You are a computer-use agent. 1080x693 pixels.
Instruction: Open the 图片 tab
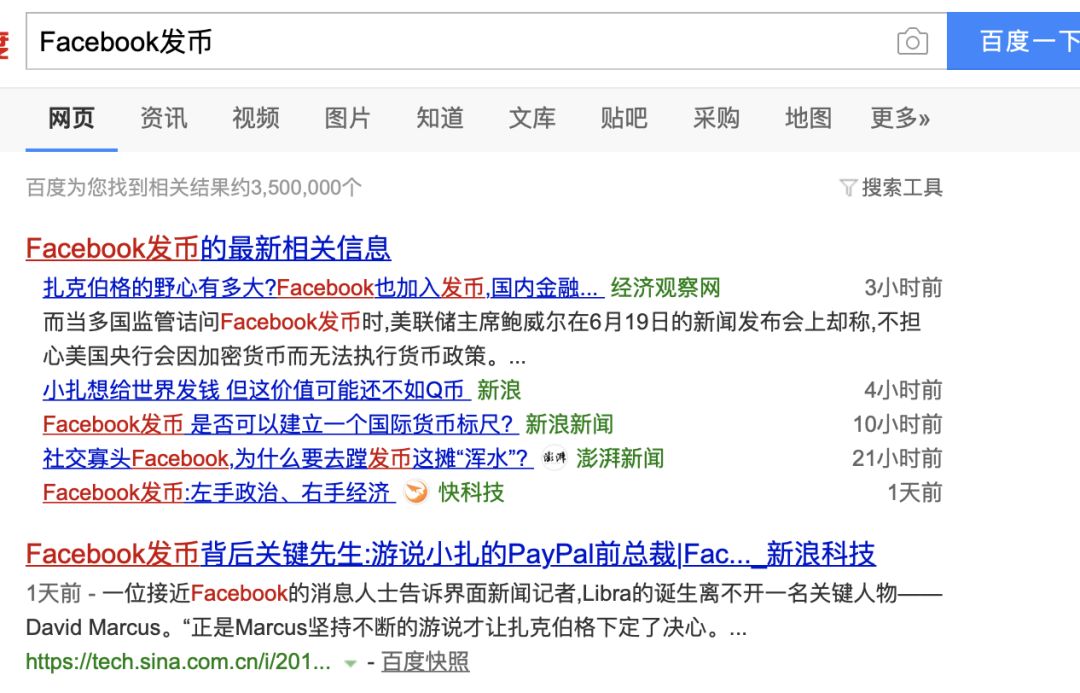click(347, 118)
